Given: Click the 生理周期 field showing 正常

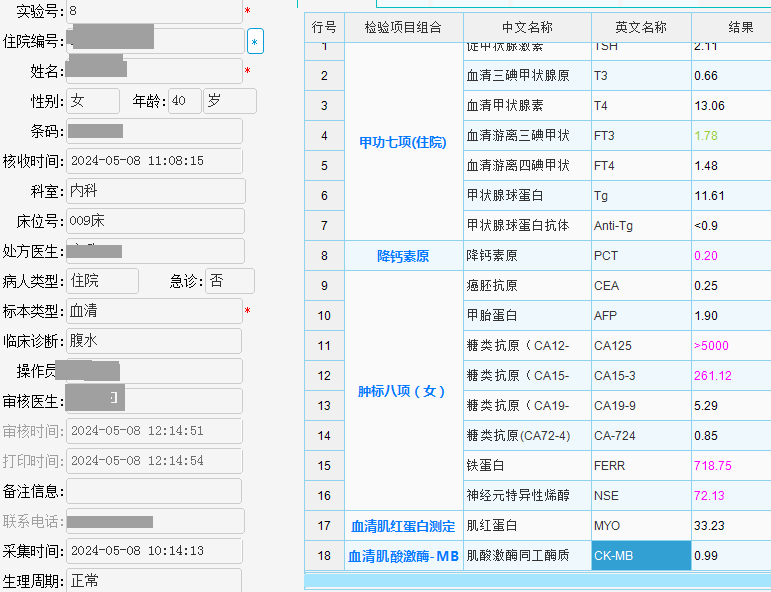Looking at the screenshot, I should click(x=154, y=580).
